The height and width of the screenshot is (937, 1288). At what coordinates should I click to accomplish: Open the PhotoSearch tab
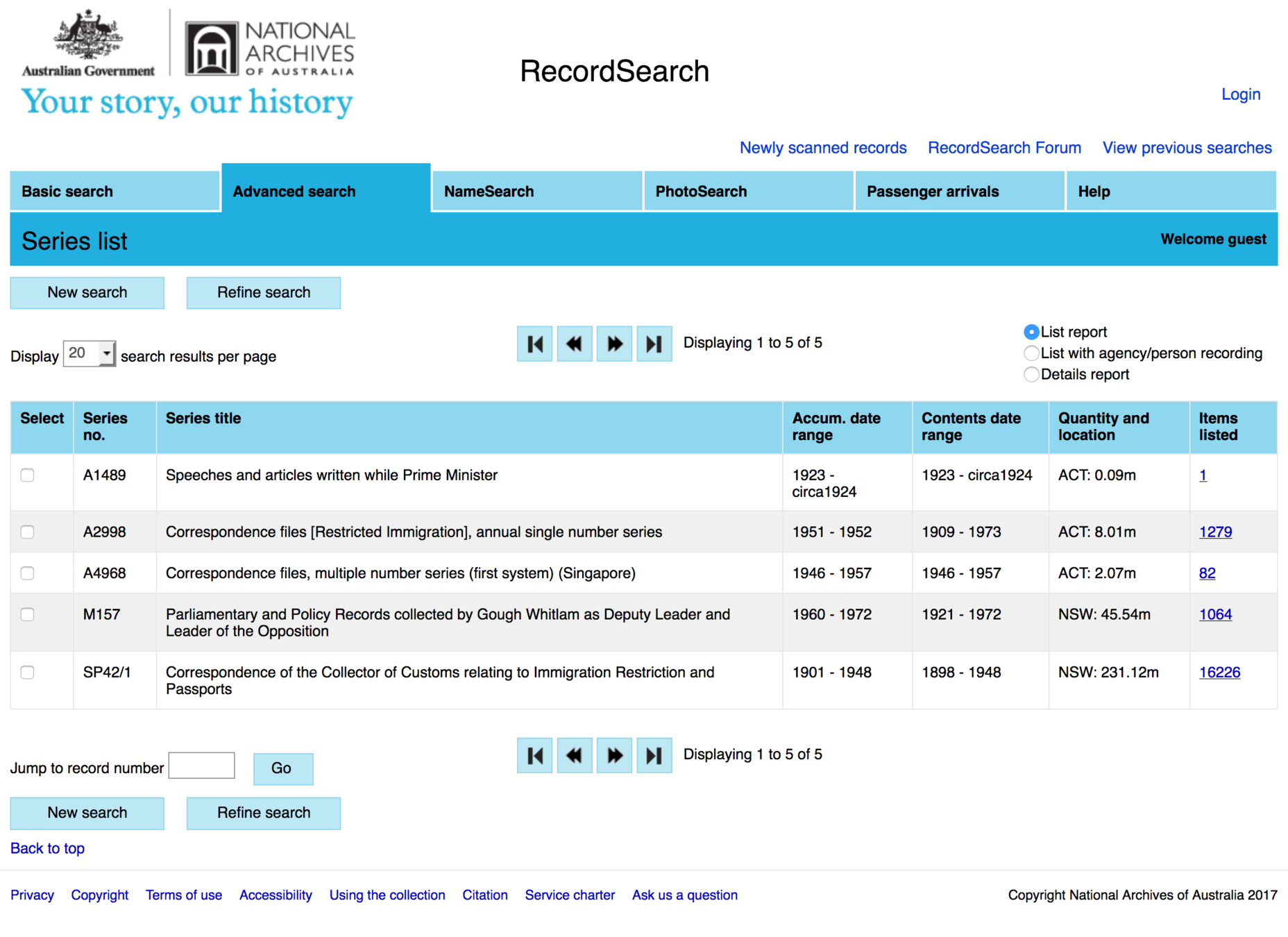click(749, 192)
